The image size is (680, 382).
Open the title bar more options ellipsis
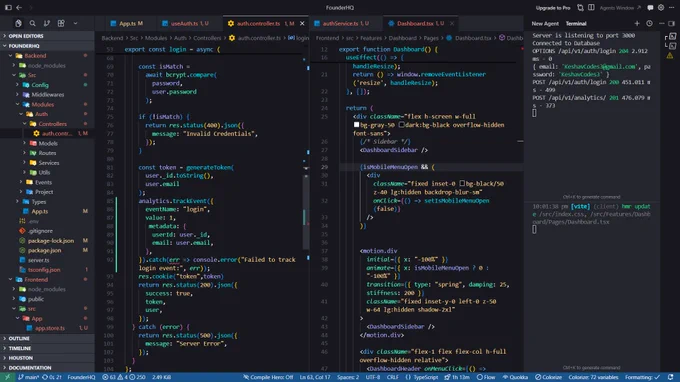672,7
